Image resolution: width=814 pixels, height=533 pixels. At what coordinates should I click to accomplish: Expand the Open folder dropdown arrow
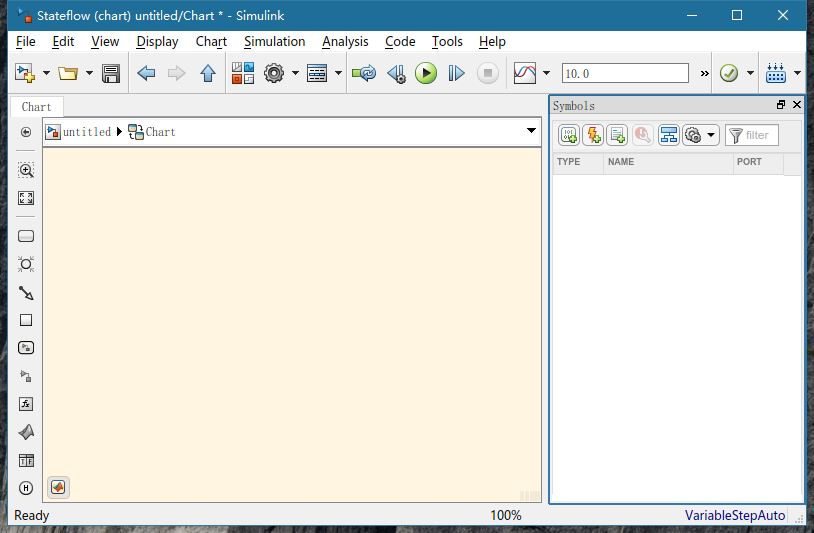(89, 73)
